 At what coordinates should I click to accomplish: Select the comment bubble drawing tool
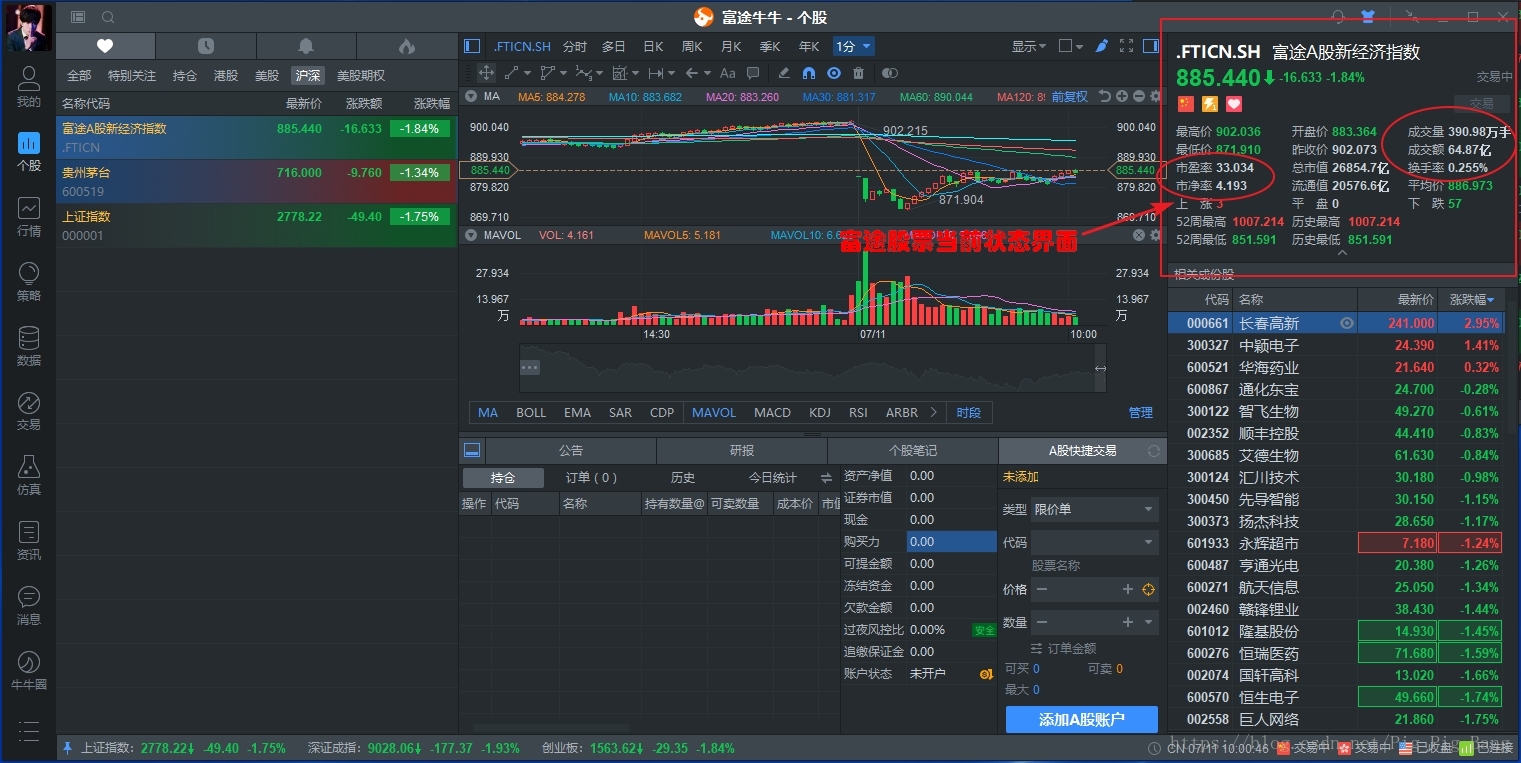click(x=753, y=73)
